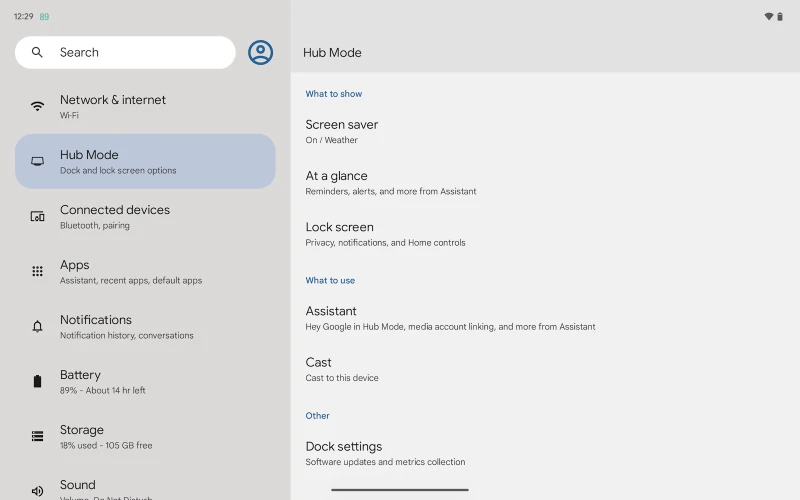The width and height of the screenshot is (800, 500).
Task: Open Cast to this device
Action: [x=319, y=369]
